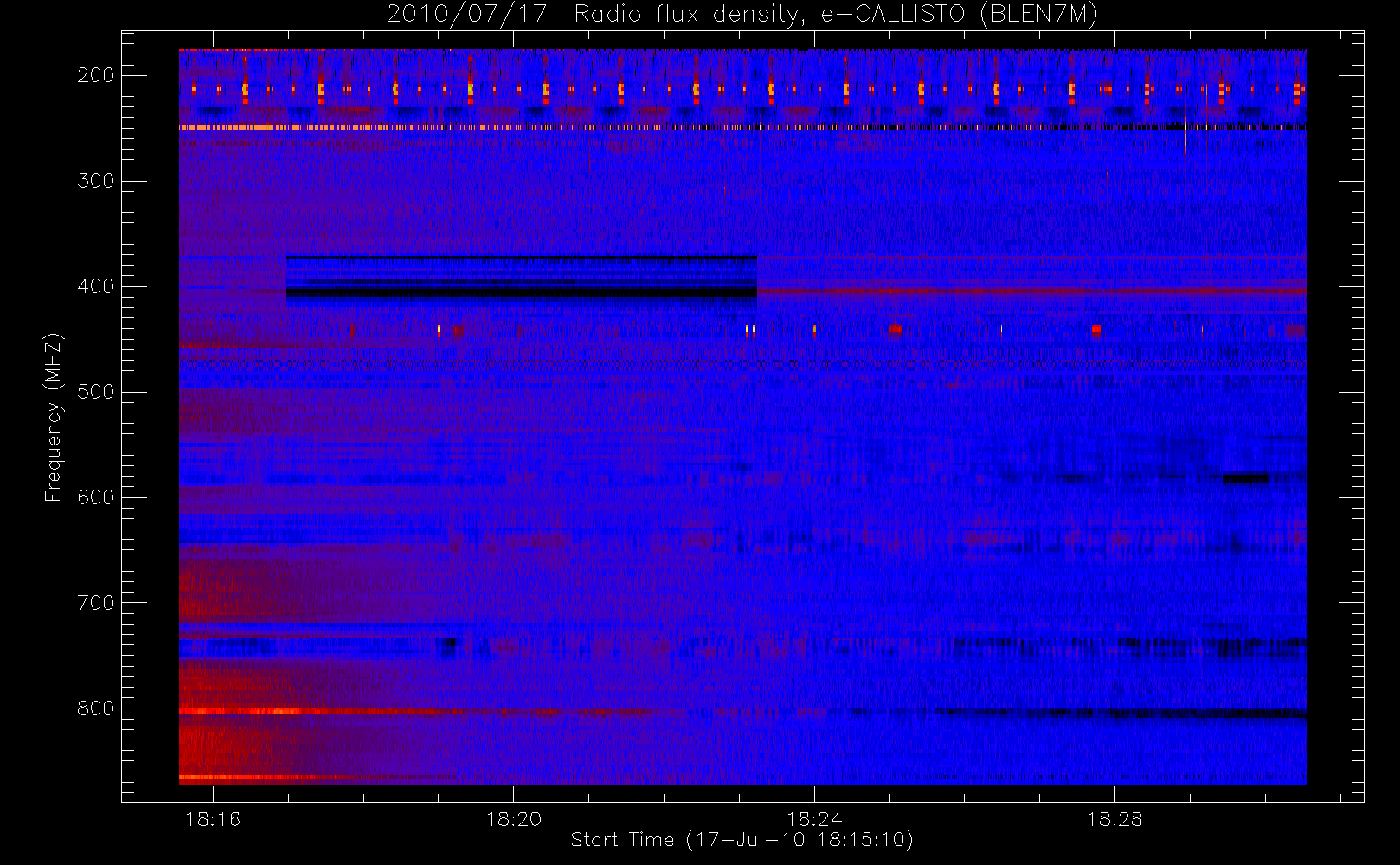The height and width of the screenshot is (865, 1400).
Task: Click the 300 frequency tick label
Action: [95, 181]
